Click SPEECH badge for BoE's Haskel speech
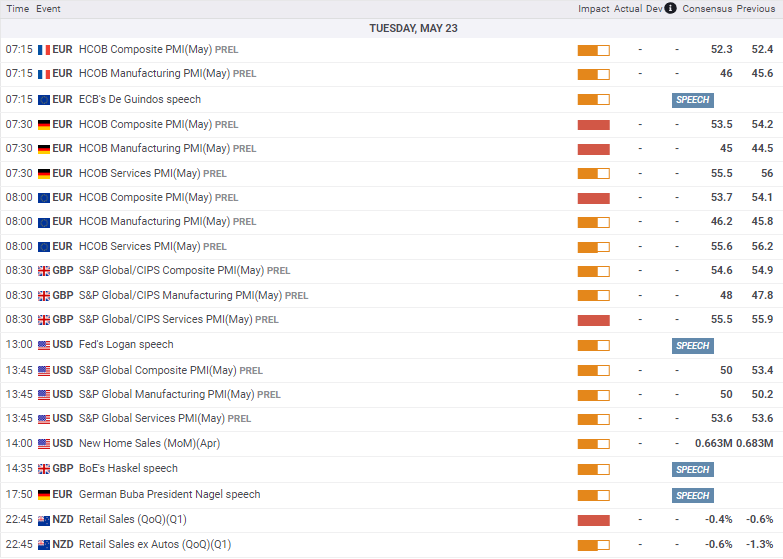Viewport: 783px width, 559px height. 693,470
